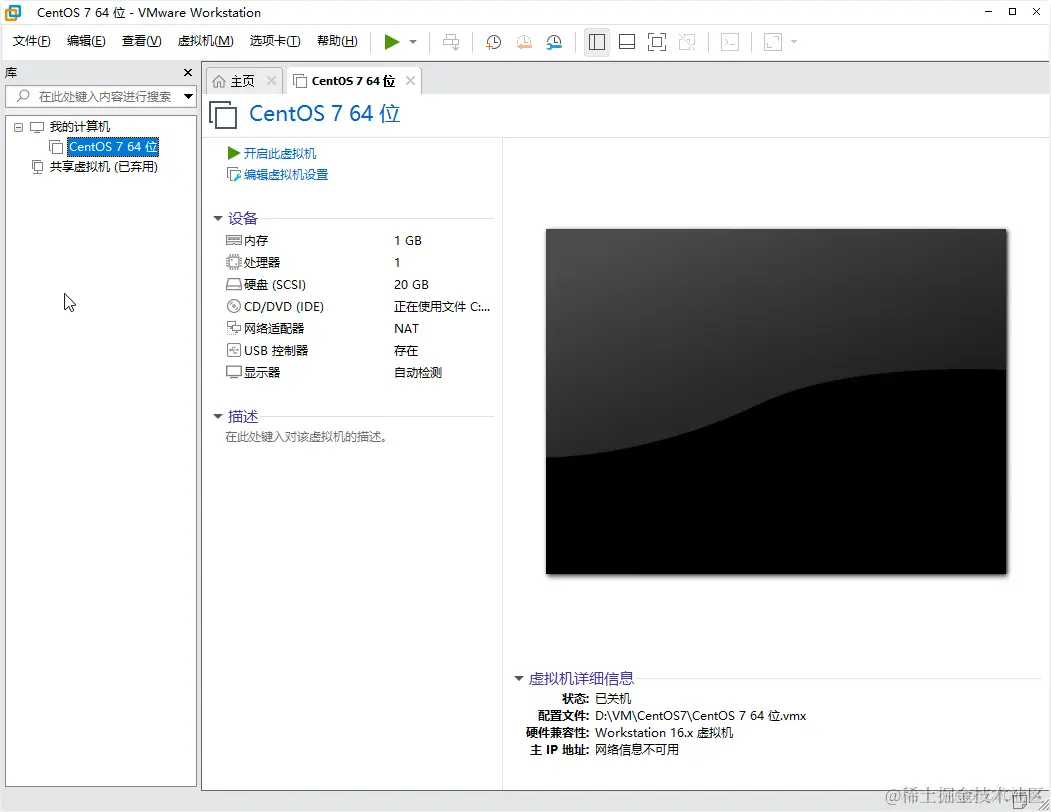Screen dimensions: 1051x812
Task: Open the 帮助(H) menu
Action: click(337, 41)
